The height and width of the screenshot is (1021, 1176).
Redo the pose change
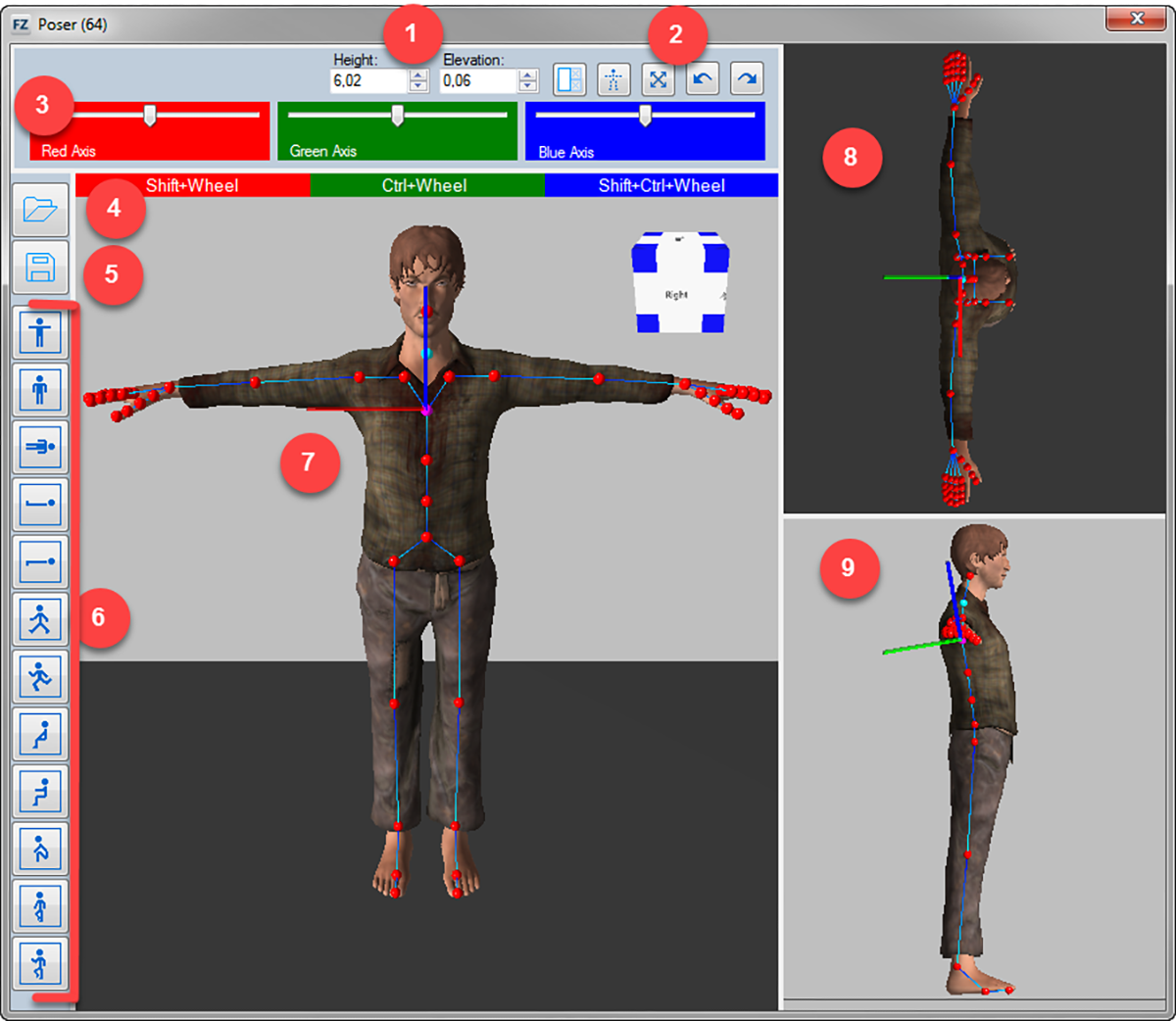point(747,79)
